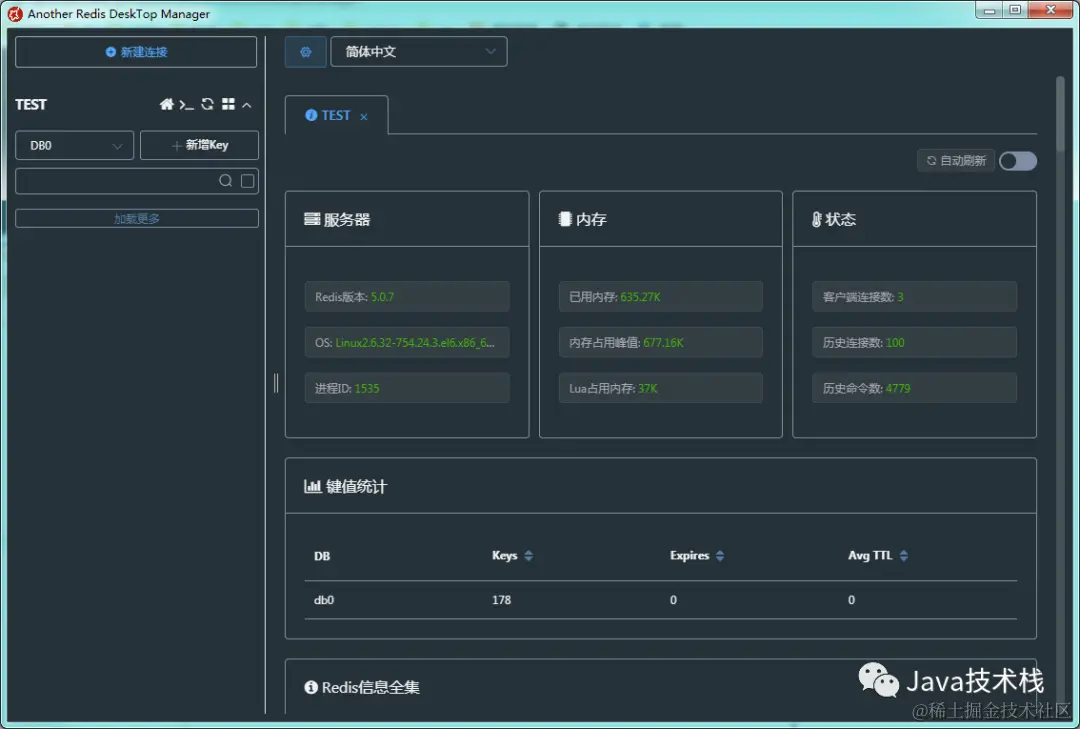Screen dimensions: 1080x729
Task: Click the 内存占用峰值 677.16K field
Action: click(661, 342)
